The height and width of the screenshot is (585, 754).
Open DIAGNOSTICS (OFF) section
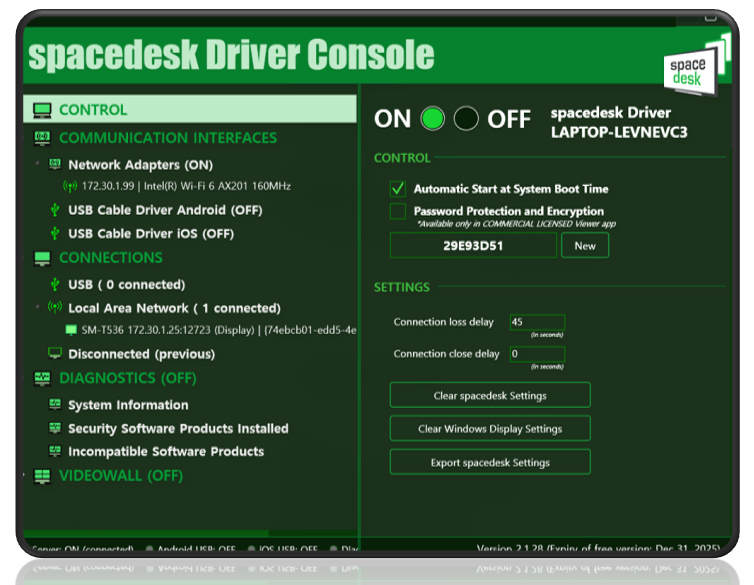tap(128, 378)
